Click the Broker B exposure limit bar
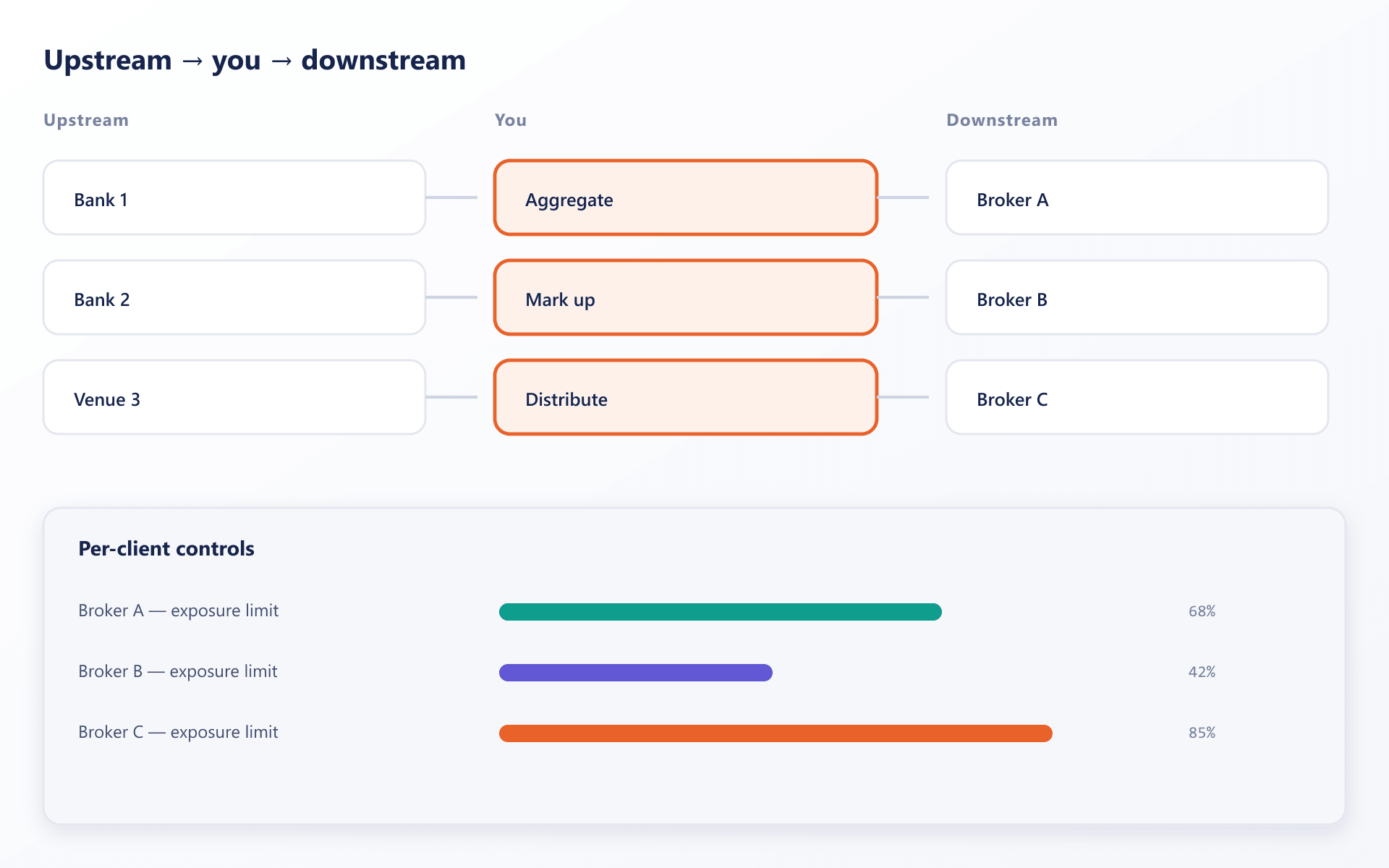The width and height of the screenshot is (1389, 868). [636, 673]
